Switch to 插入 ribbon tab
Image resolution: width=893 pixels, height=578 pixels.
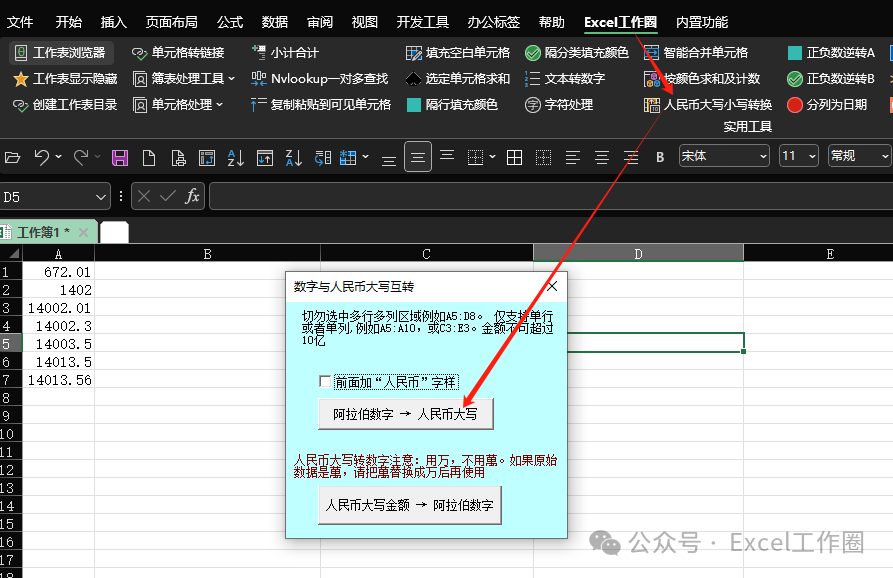tap(113, 22)
